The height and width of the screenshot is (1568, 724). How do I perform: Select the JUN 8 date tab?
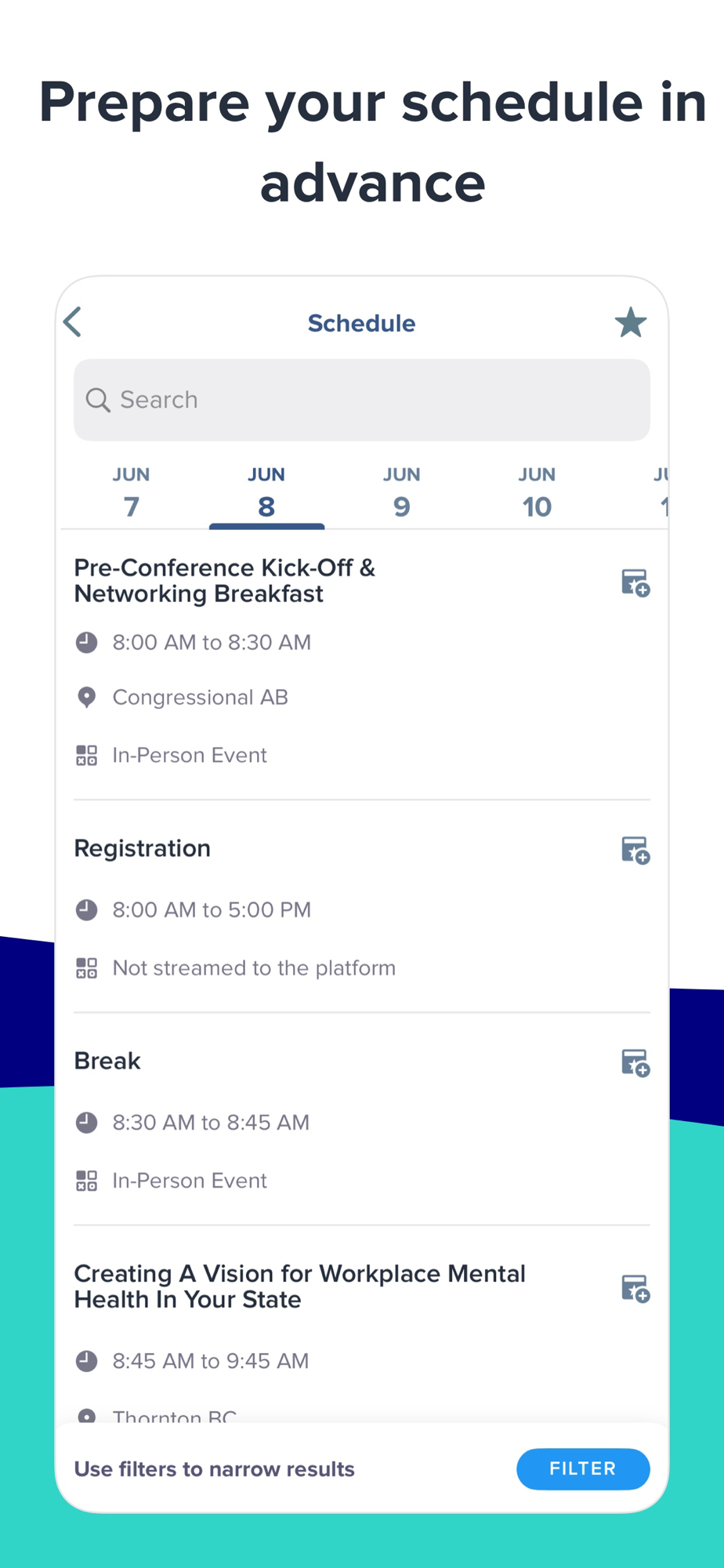pos(266,493)
